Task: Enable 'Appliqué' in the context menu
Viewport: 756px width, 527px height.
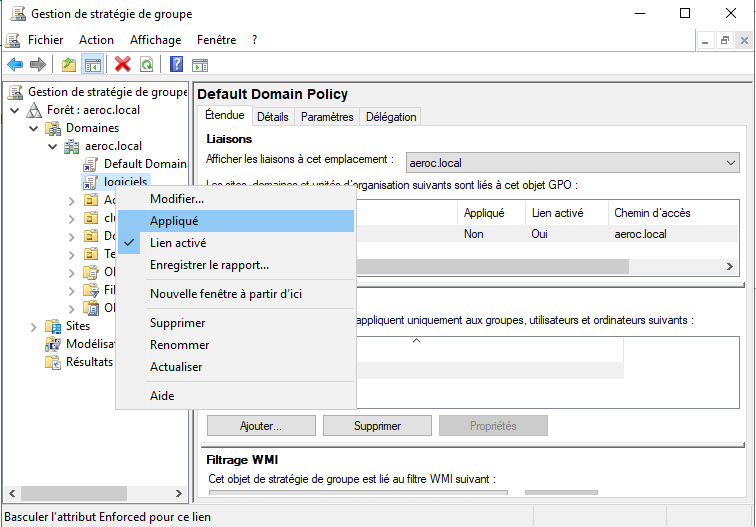Action: [x=174, y=221]
